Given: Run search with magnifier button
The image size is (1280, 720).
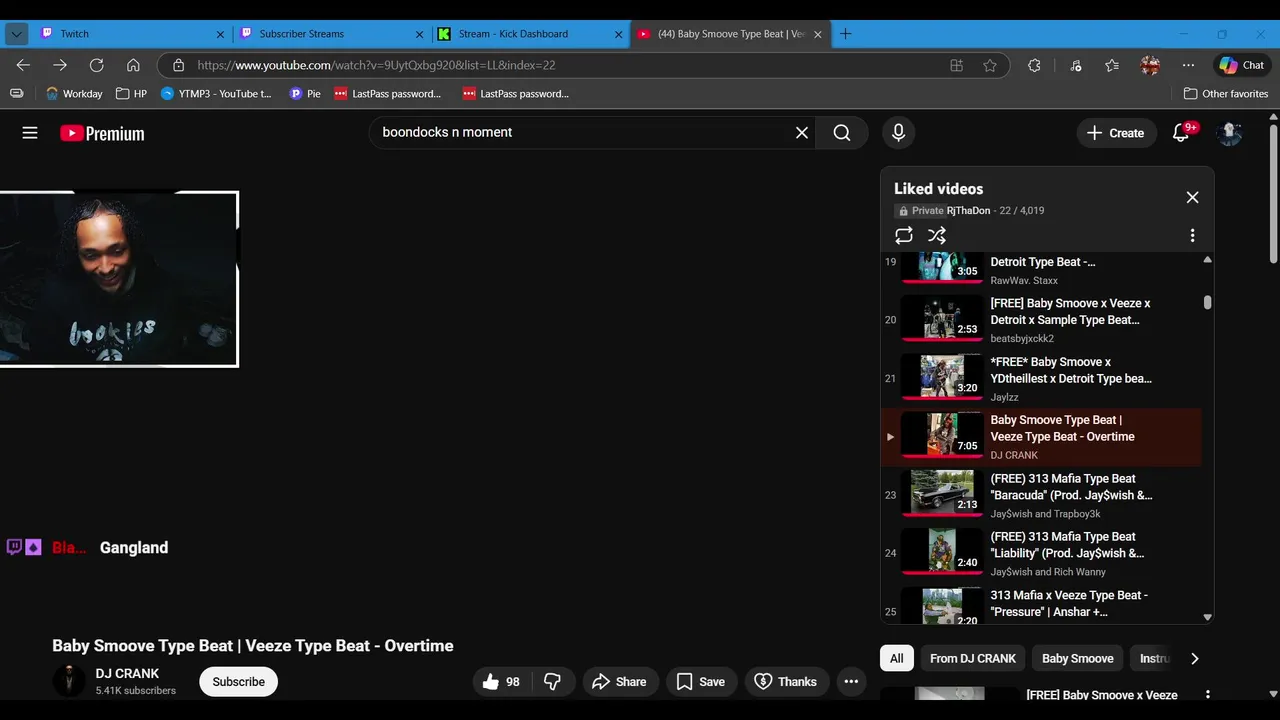Looking at the screenshot, I should (842, 132).
